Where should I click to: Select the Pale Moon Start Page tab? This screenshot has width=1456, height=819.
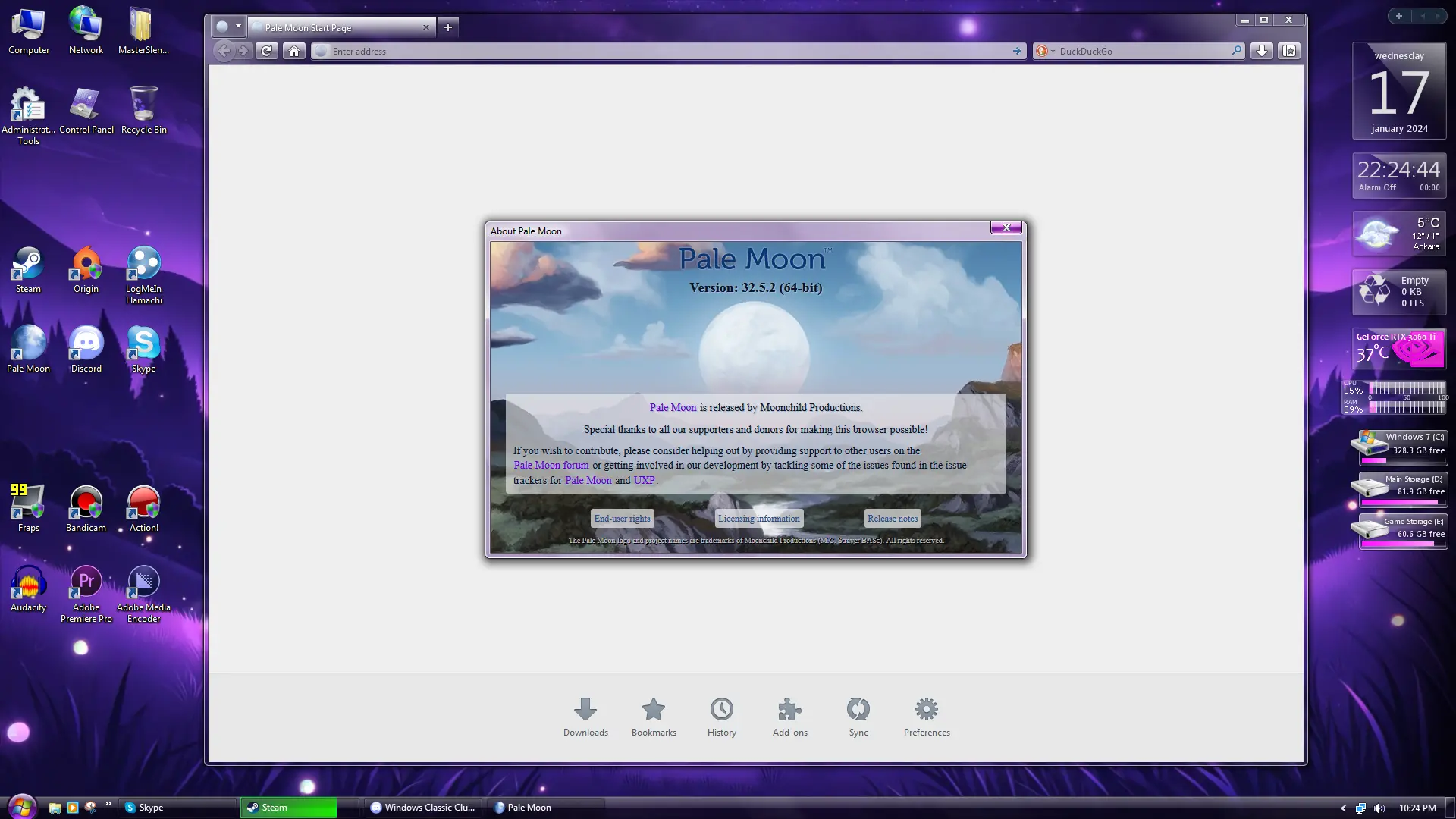341,27
